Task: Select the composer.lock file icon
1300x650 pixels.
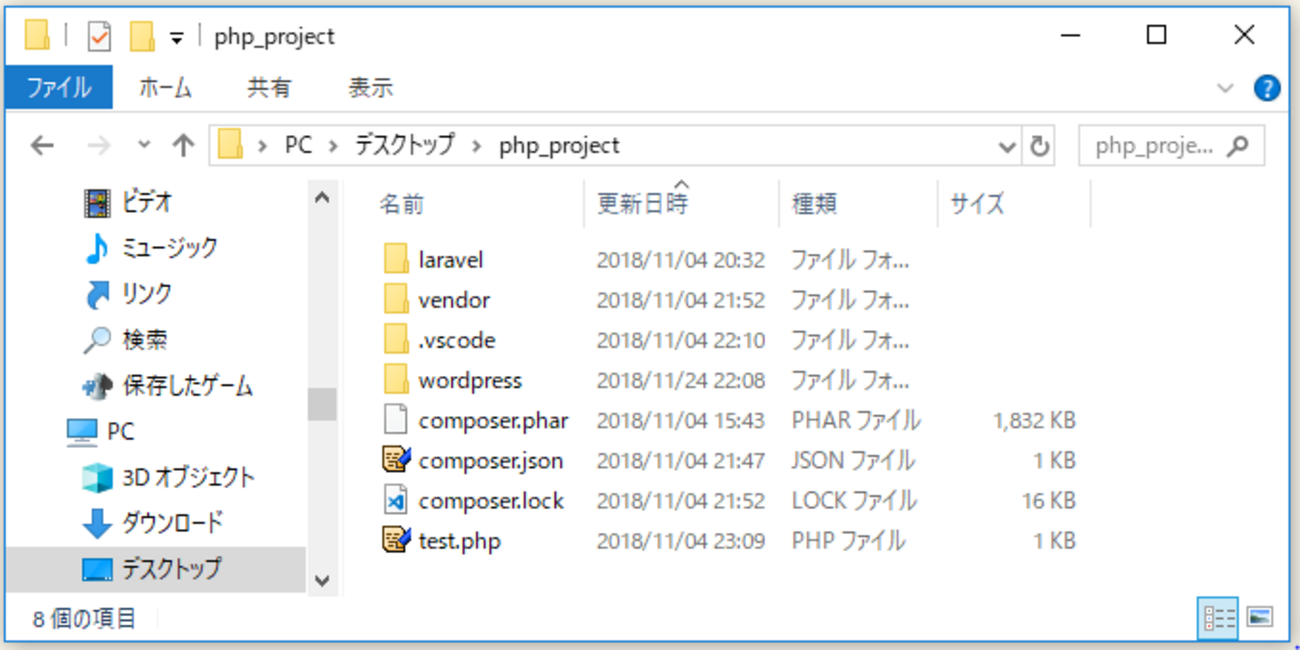Action: click(x=396, y=500)
